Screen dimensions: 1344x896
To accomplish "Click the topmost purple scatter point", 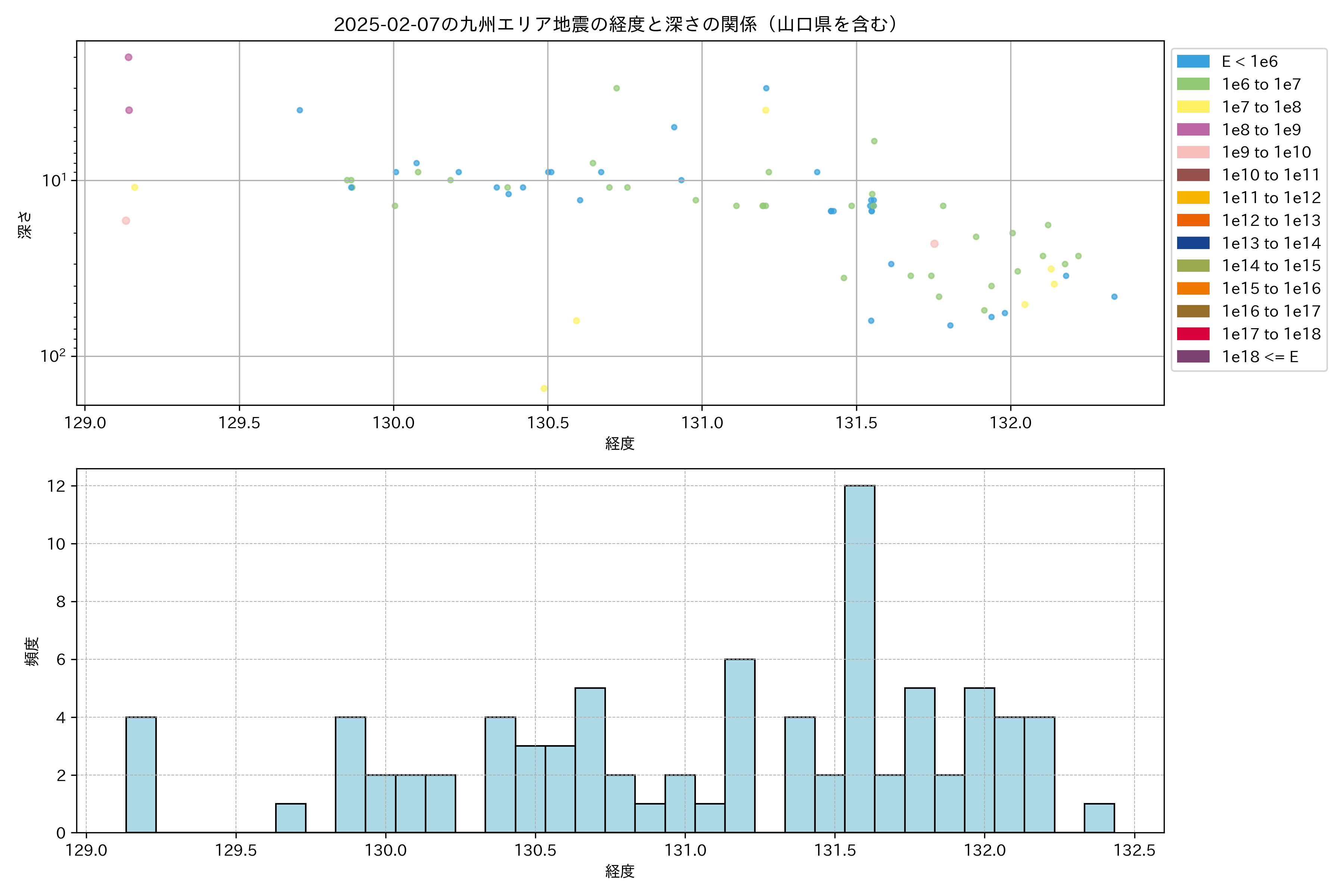I will point(128,57).
